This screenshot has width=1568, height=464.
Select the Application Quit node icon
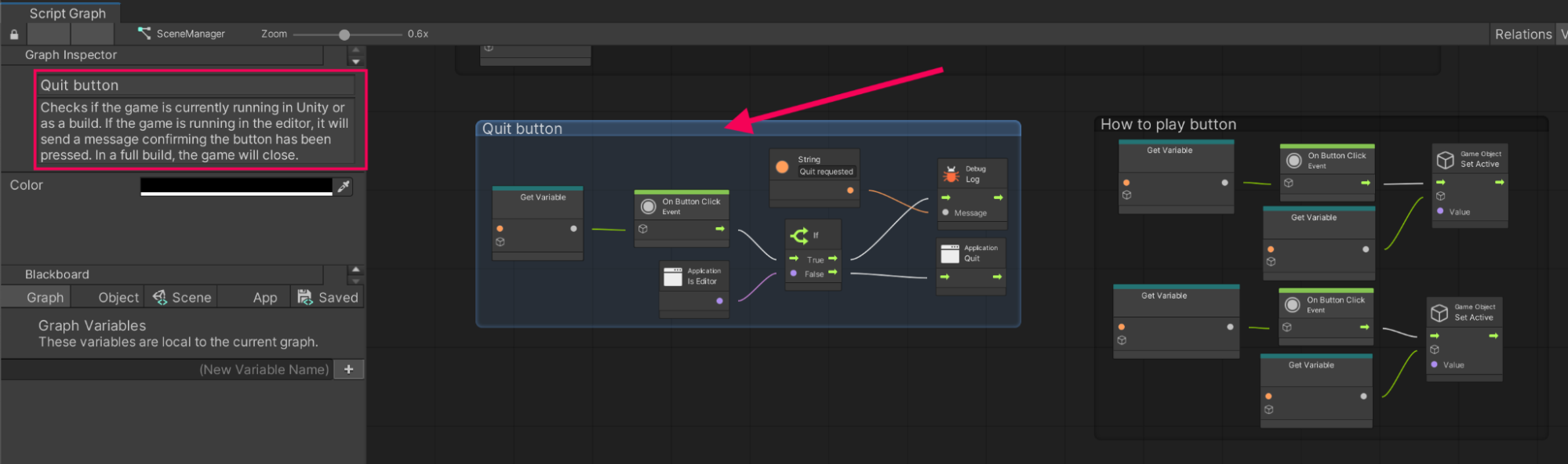[950, 253]
